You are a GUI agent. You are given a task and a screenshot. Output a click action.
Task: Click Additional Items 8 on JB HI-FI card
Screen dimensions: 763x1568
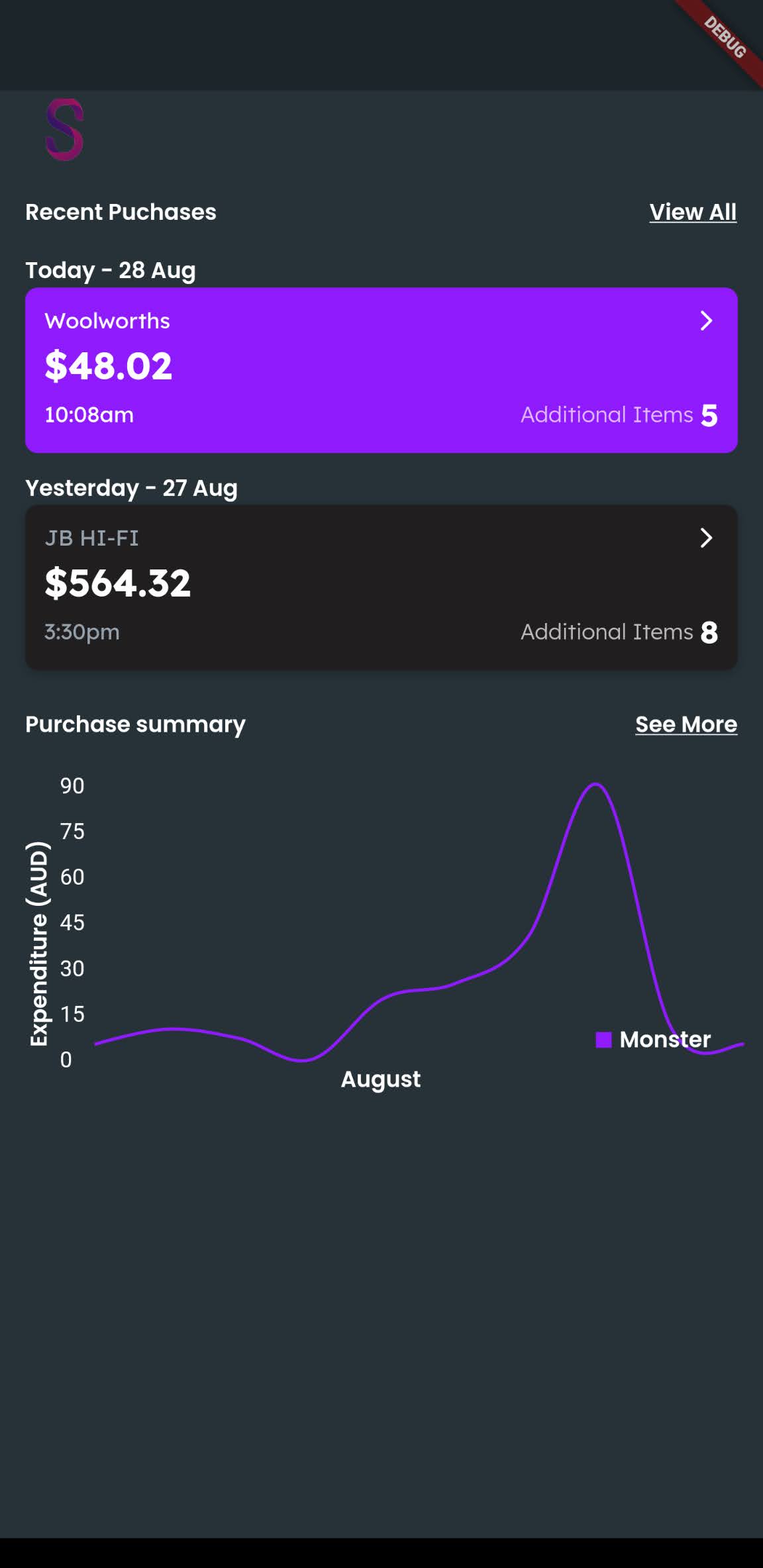619,632
